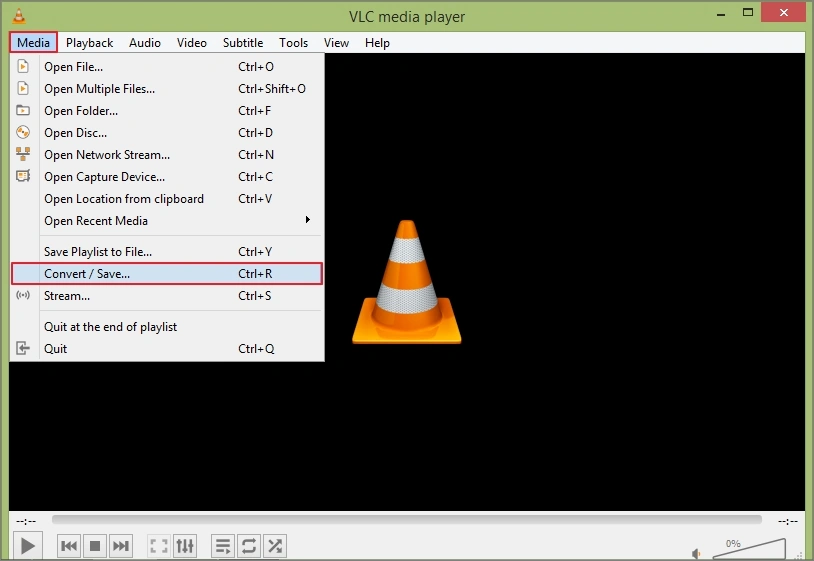Toggle Quit at the end of playlist
Image resolution: width=814 pixels, height=561 pixels.
(x=167, y=327)
